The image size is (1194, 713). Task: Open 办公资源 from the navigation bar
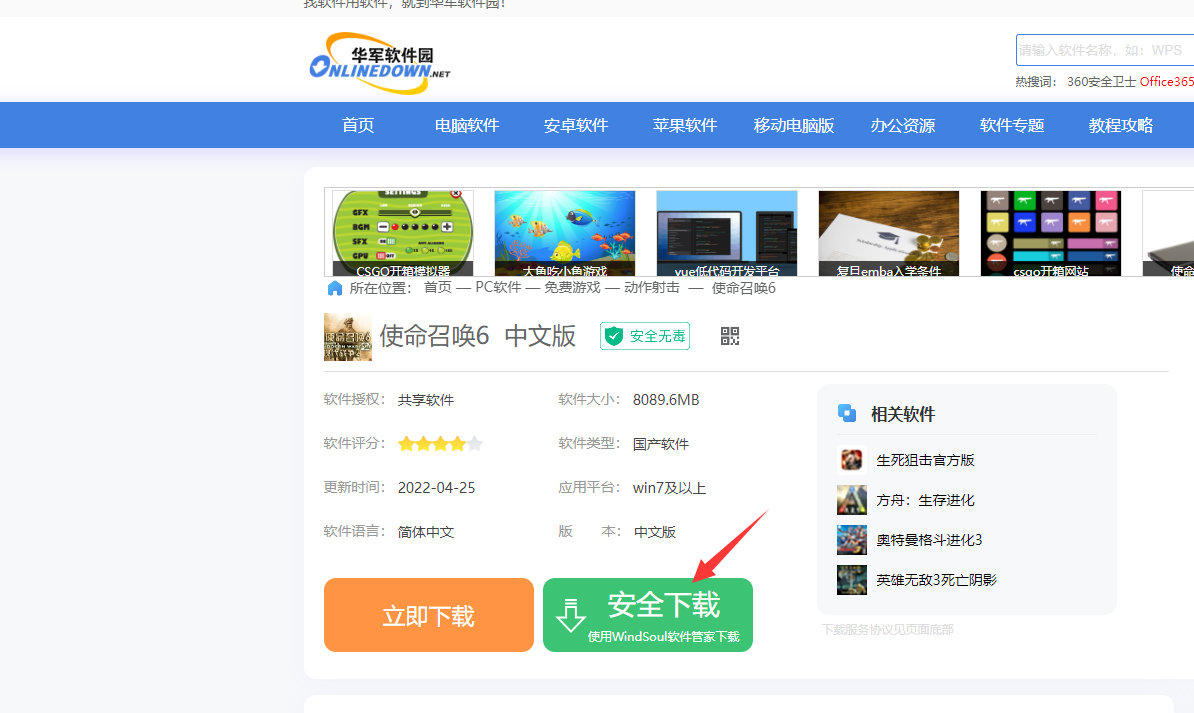(x=902, y=125)
